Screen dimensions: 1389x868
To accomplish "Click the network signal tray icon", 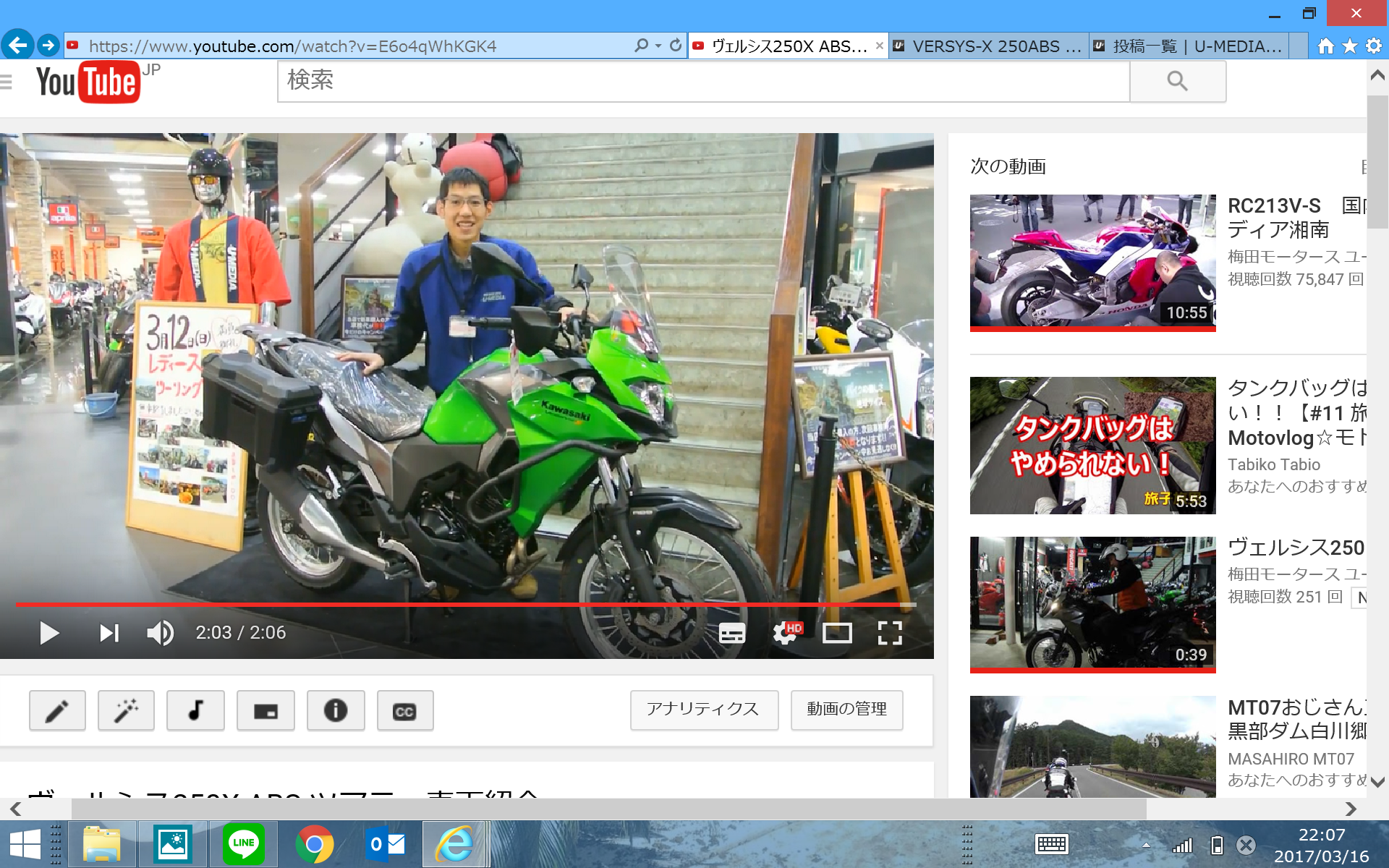I will [1182, 845].
